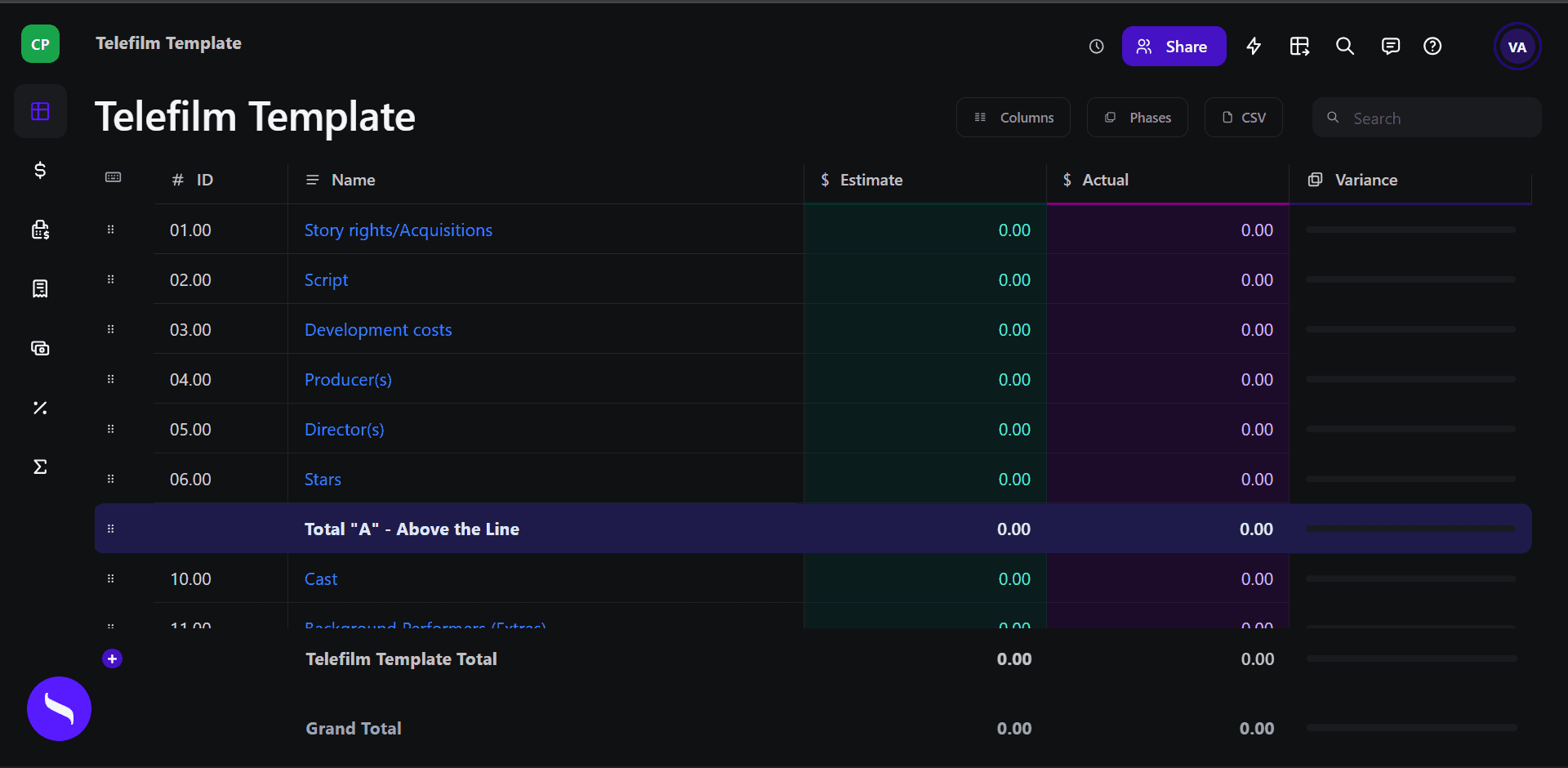1568x768 pixels.
Task: Click the Share button
Action: pyautogui.click(x=1174, y=47)
